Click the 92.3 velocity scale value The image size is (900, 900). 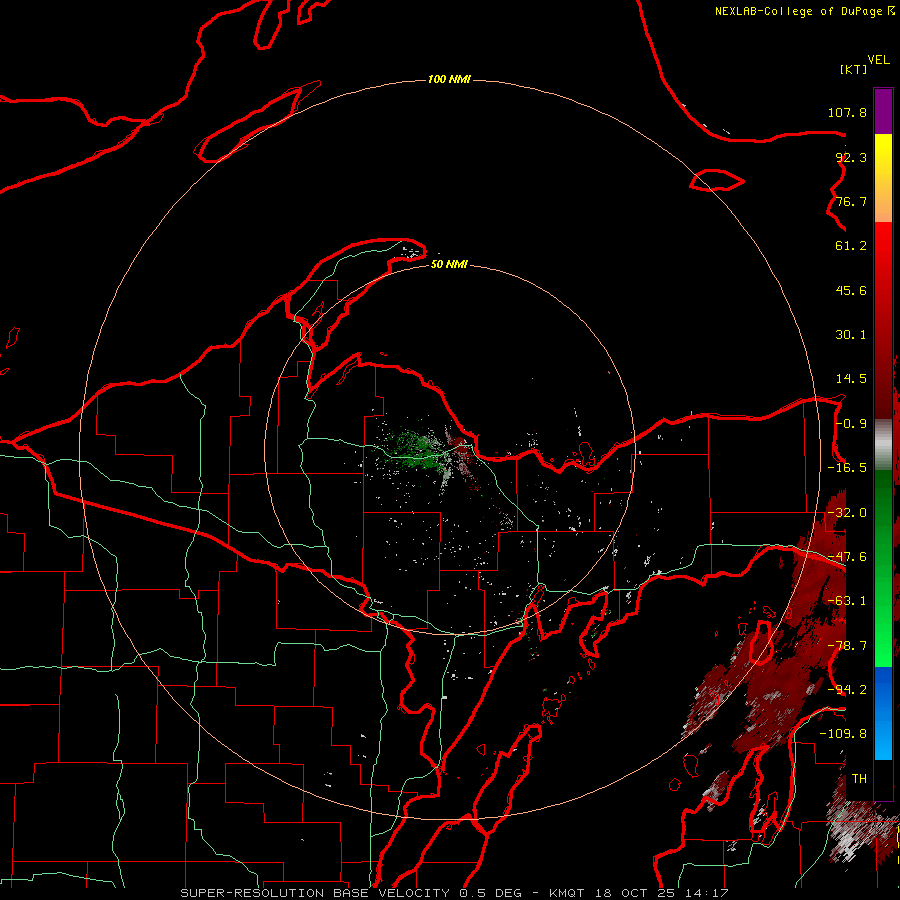click(x=851, y=157)
